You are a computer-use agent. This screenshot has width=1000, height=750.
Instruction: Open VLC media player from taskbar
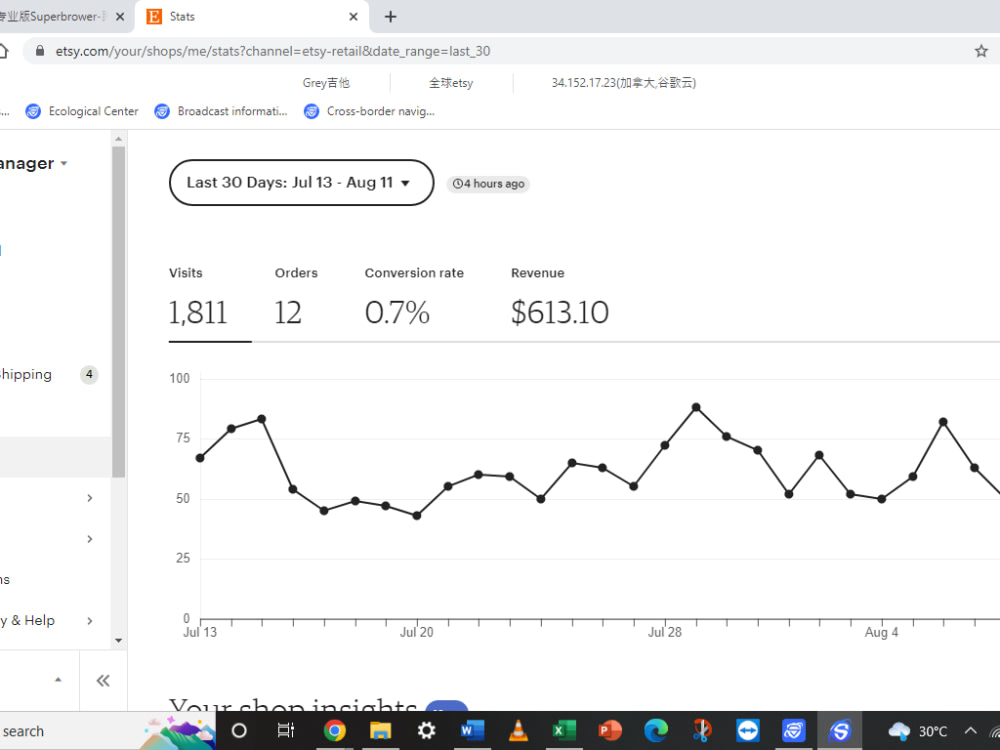(518, 731)
